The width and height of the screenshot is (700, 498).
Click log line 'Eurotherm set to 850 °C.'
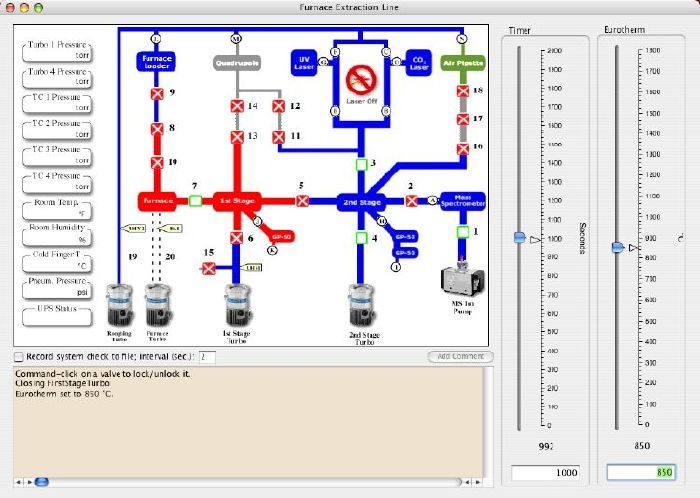click(x=64, y=394)
